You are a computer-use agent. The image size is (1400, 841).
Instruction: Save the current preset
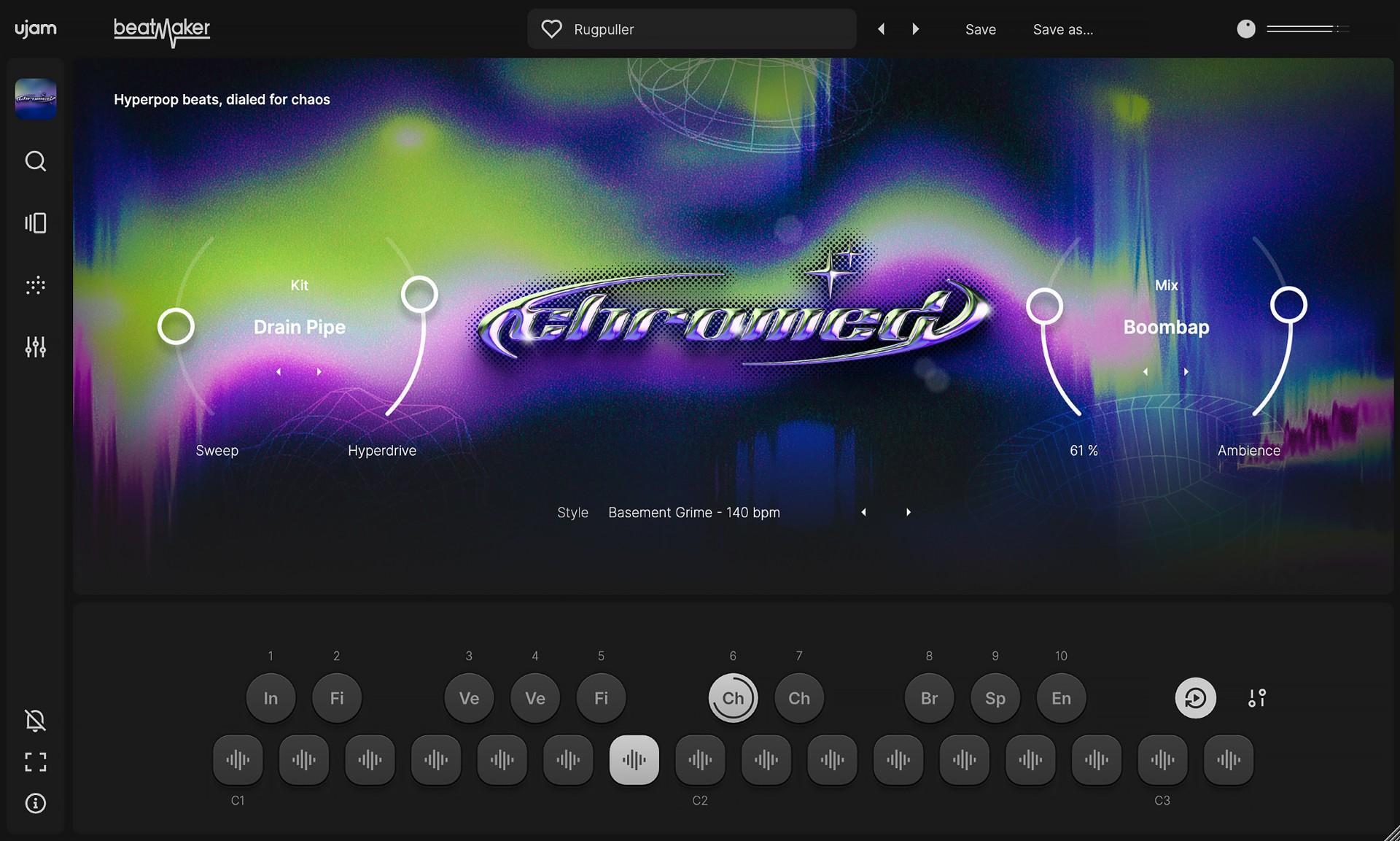(980, 29)
